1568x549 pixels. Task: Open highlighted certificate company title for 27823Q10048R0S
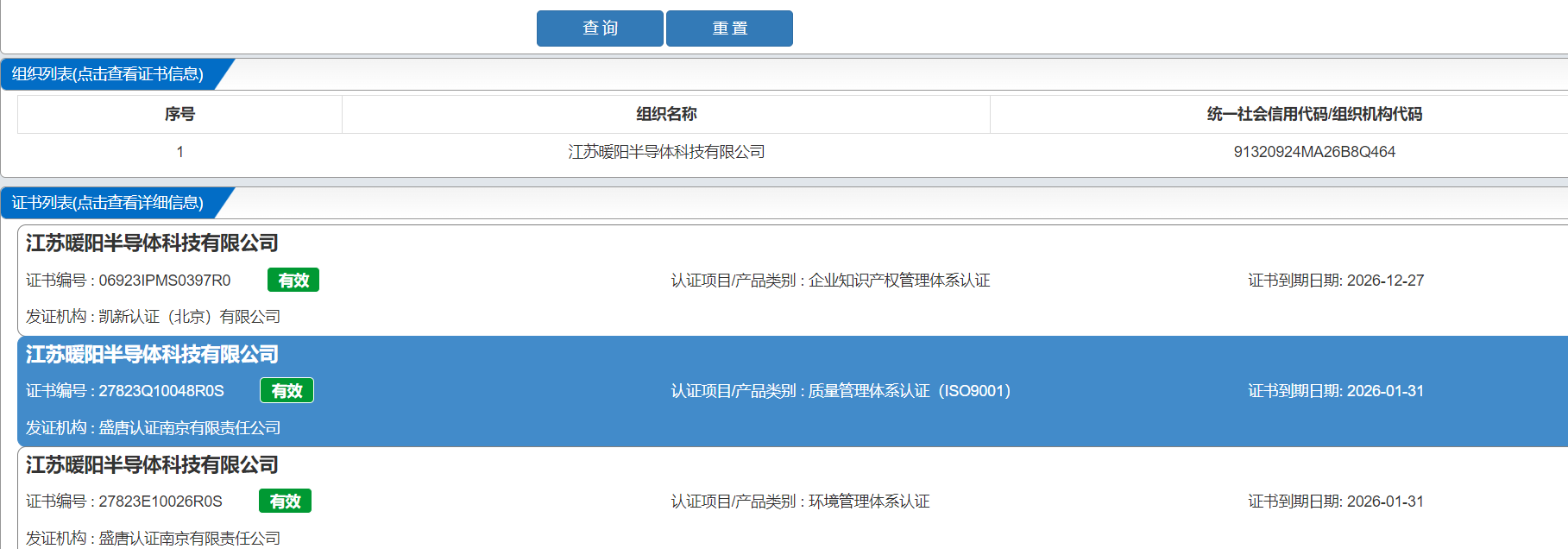pos(152,355)
